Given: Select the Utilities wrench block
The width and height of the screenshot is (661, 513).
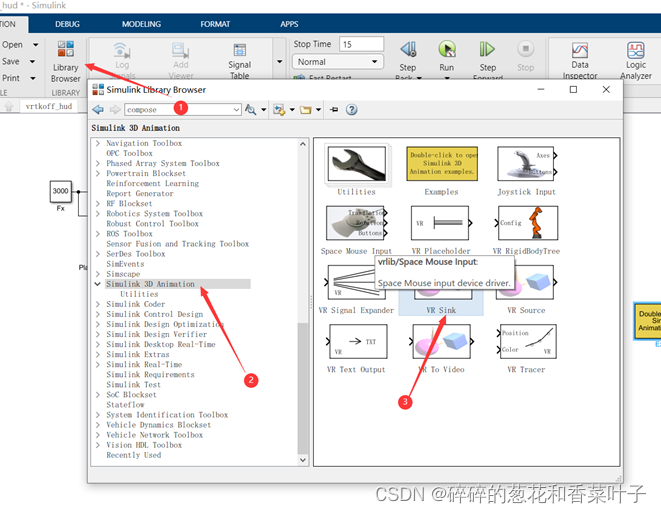Looking at the screenshot, I should point(357,164).
